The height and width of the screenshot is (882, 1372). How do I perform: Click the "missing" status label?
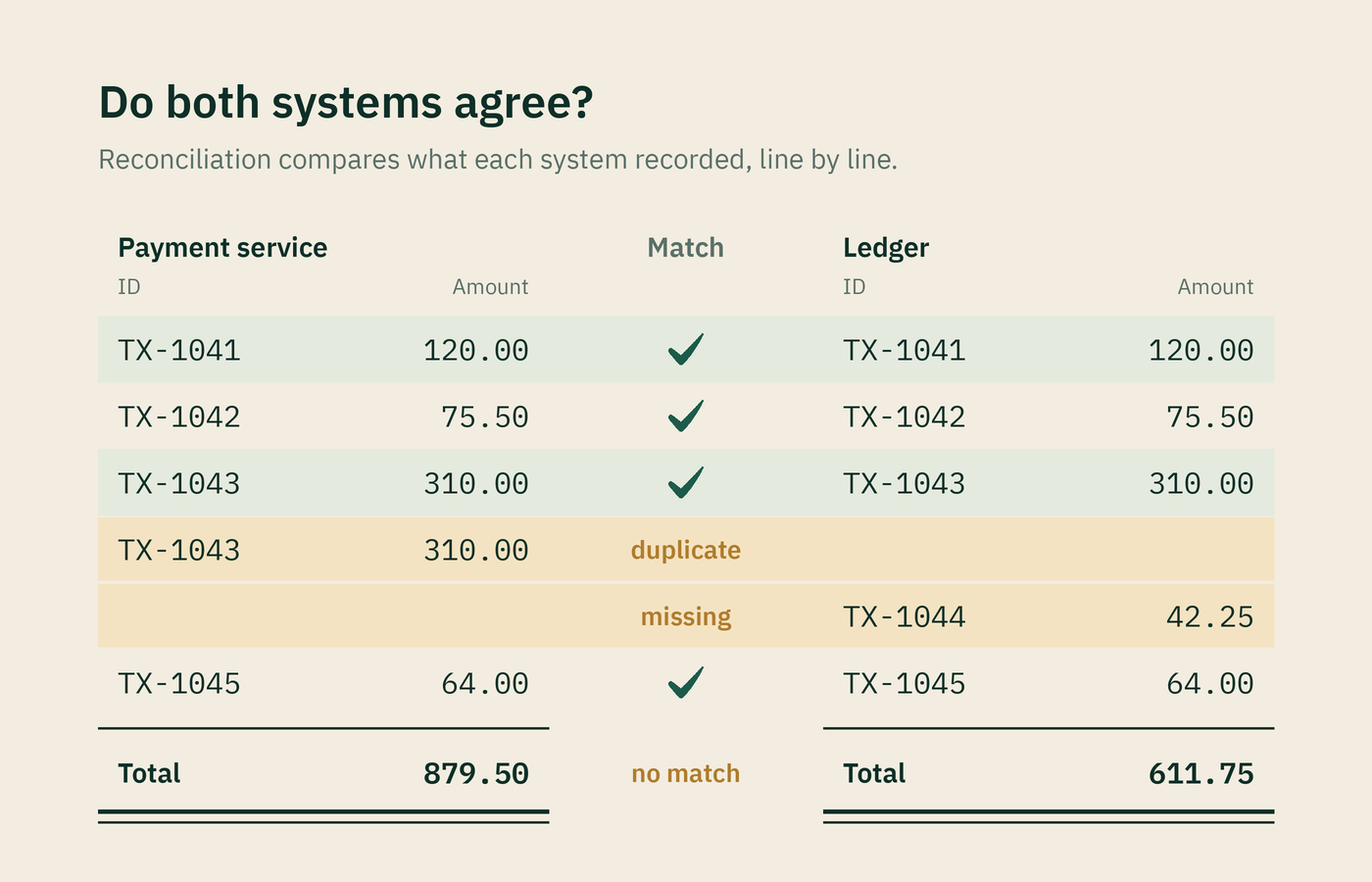pos(686,616)
